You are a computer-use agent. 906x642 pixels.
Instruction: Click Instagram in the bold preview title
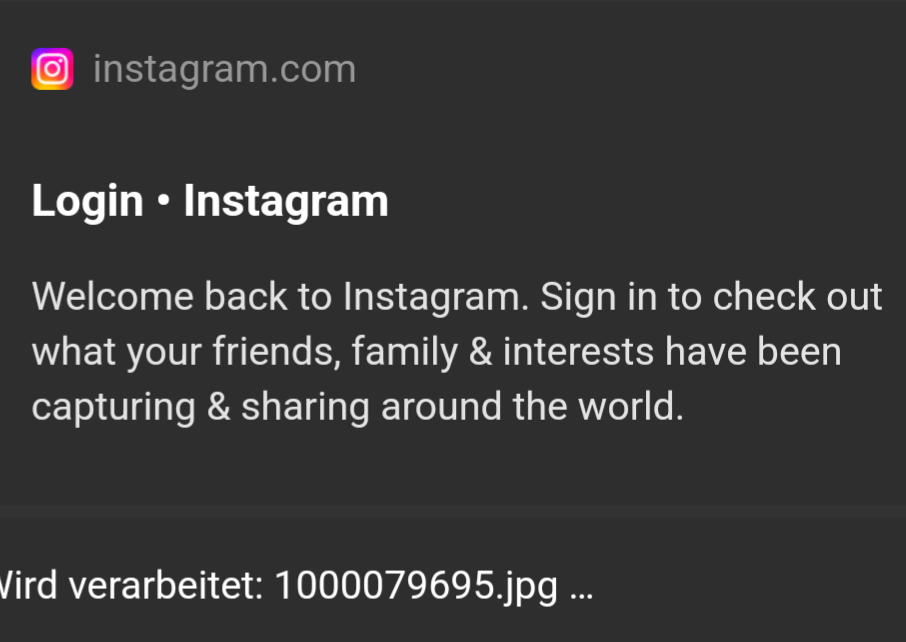(286, 201)
